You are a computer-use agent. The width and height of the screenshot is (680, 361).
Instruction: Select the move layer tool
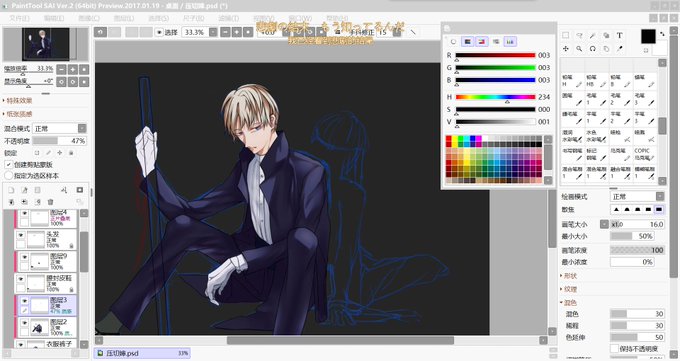[566, 49]
